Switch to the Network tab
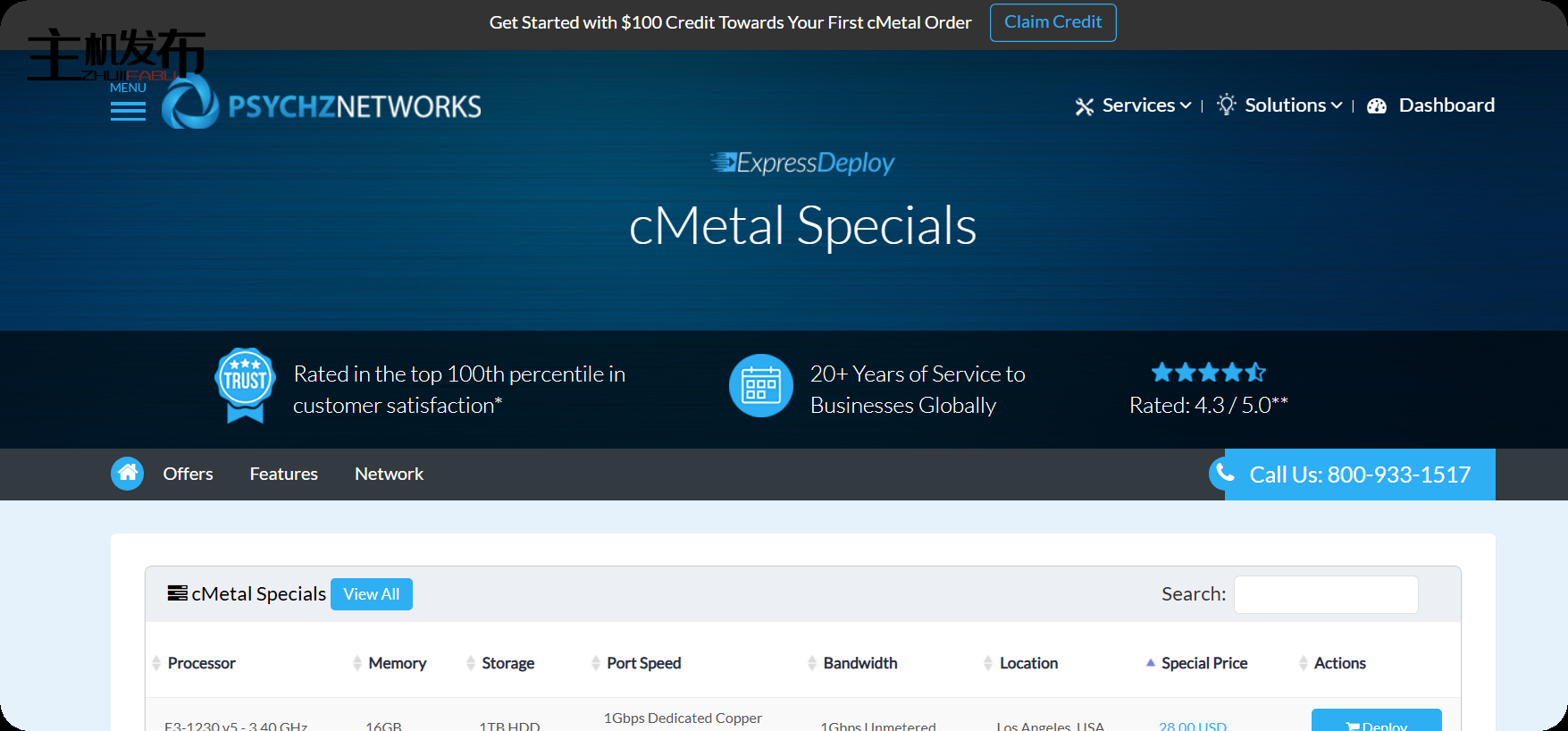Viewport: 1568px width, 731px height. click(x=389, y=474)
